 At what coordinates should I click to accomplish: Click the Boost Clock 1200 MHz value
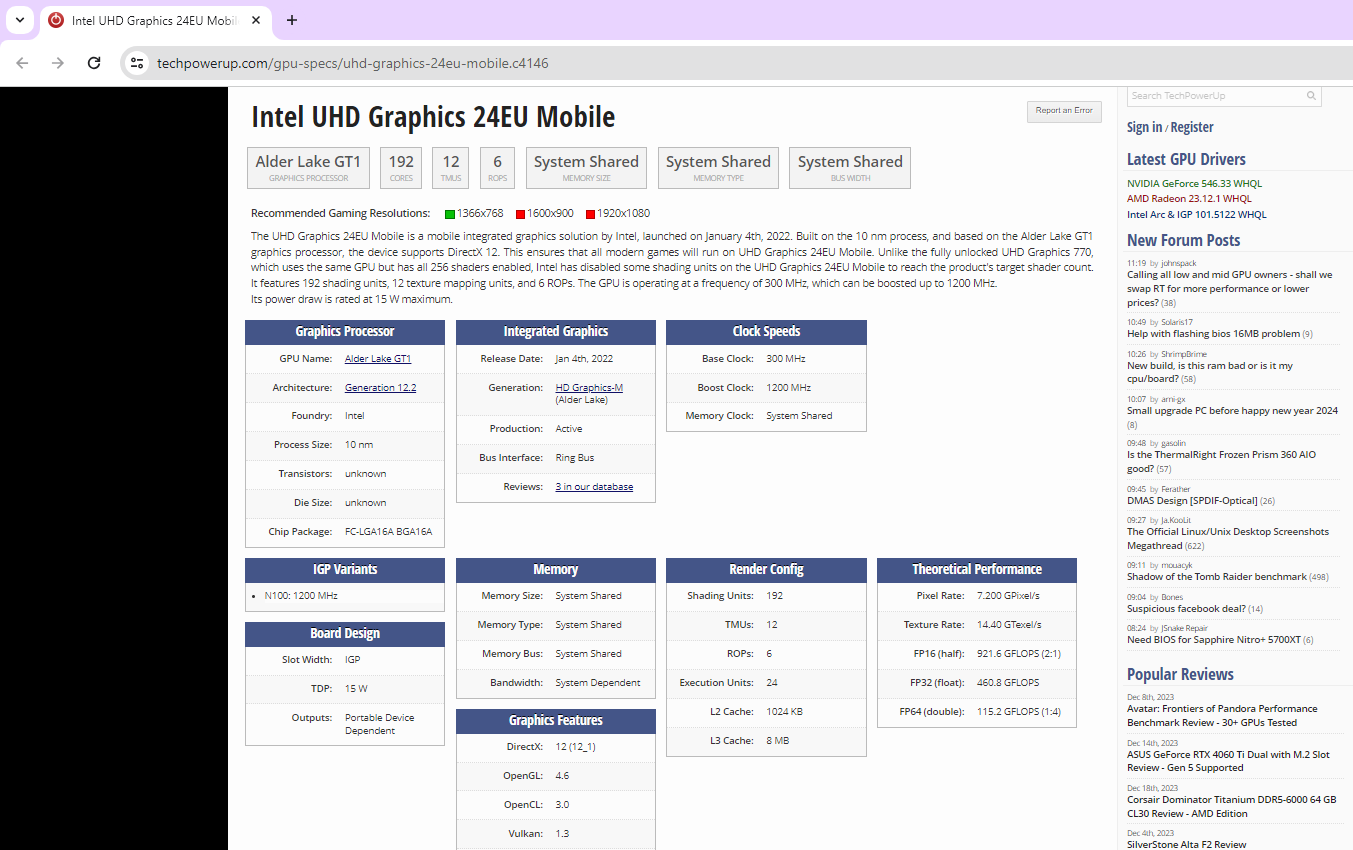click(x=788, y=387)
